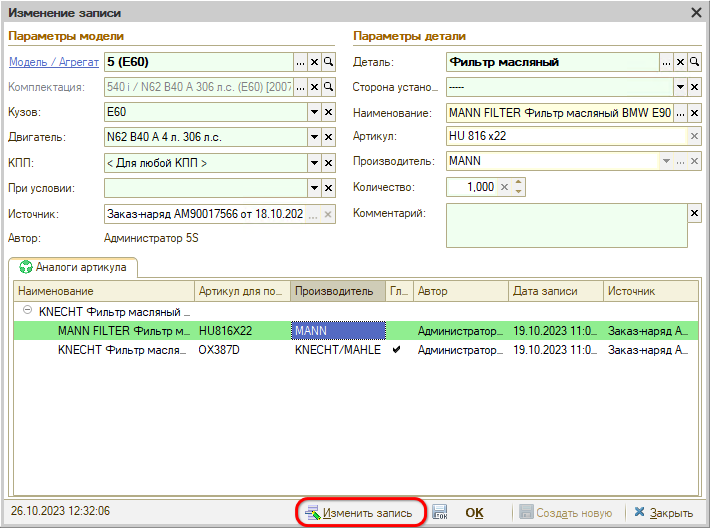Image resolution: width=710 pixels, height=528 pixels.
Task: Open selection dialog for Источник field
Action: pyautogui.click(x=312, y=214)
